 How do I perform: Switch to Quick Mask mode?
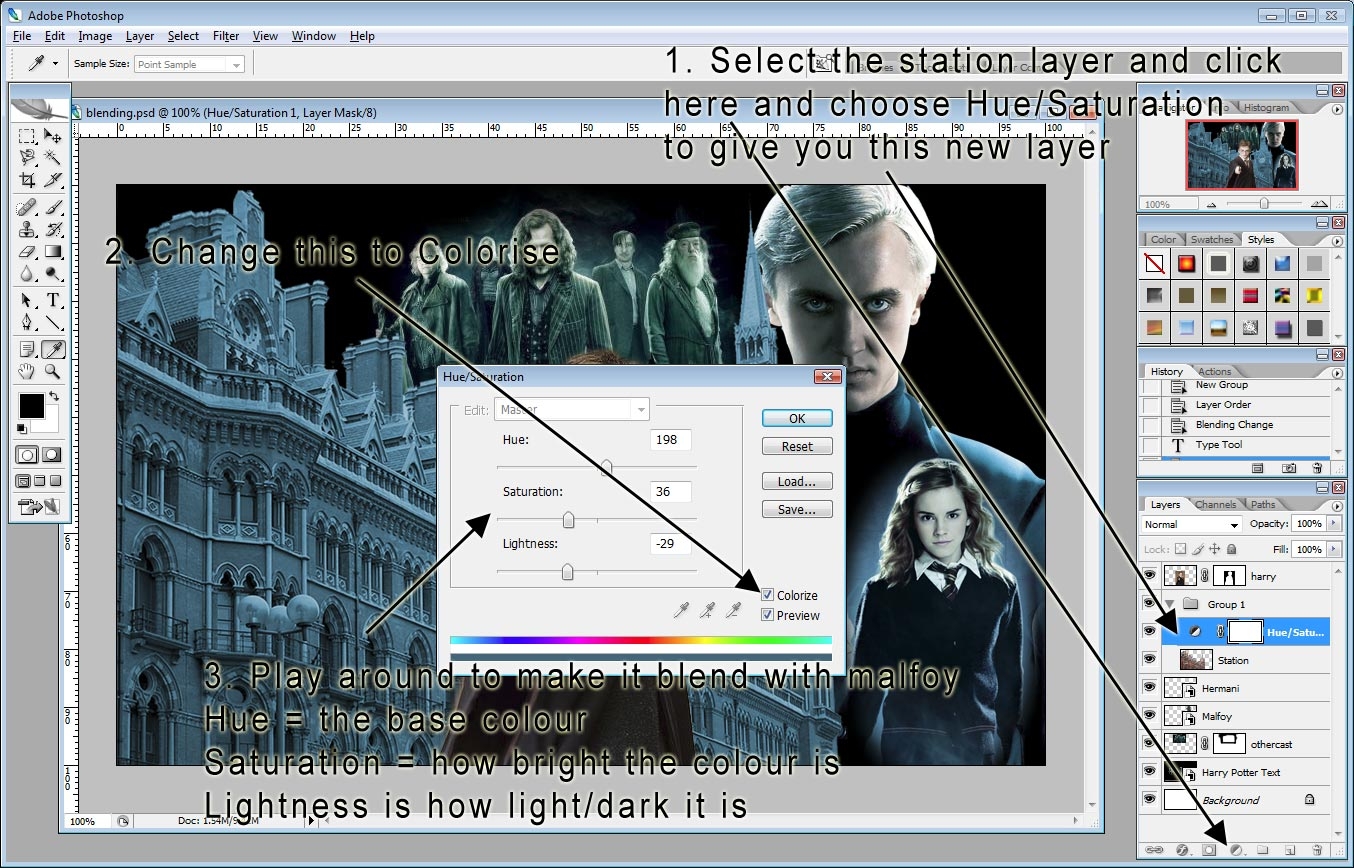tap(51, 454)
